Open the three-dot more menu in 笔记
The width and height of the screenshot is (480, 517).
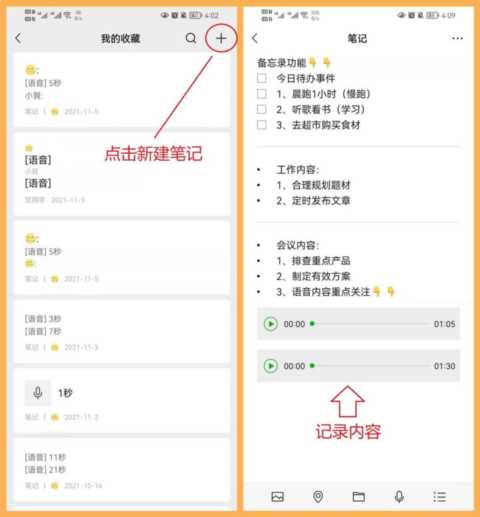pos(457,38)
